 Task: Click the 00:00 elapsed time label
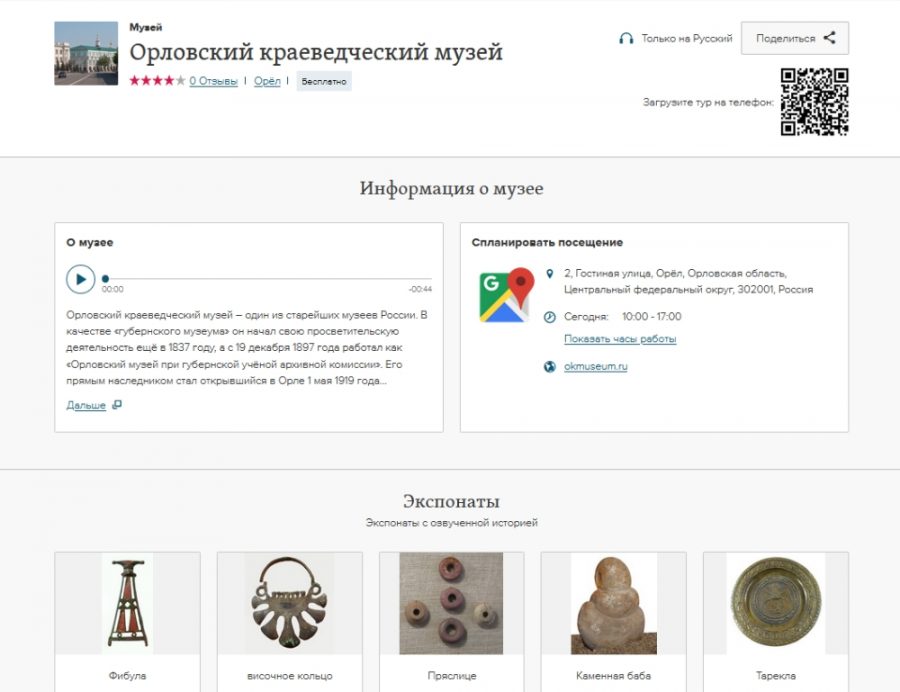tap(112, 289)
